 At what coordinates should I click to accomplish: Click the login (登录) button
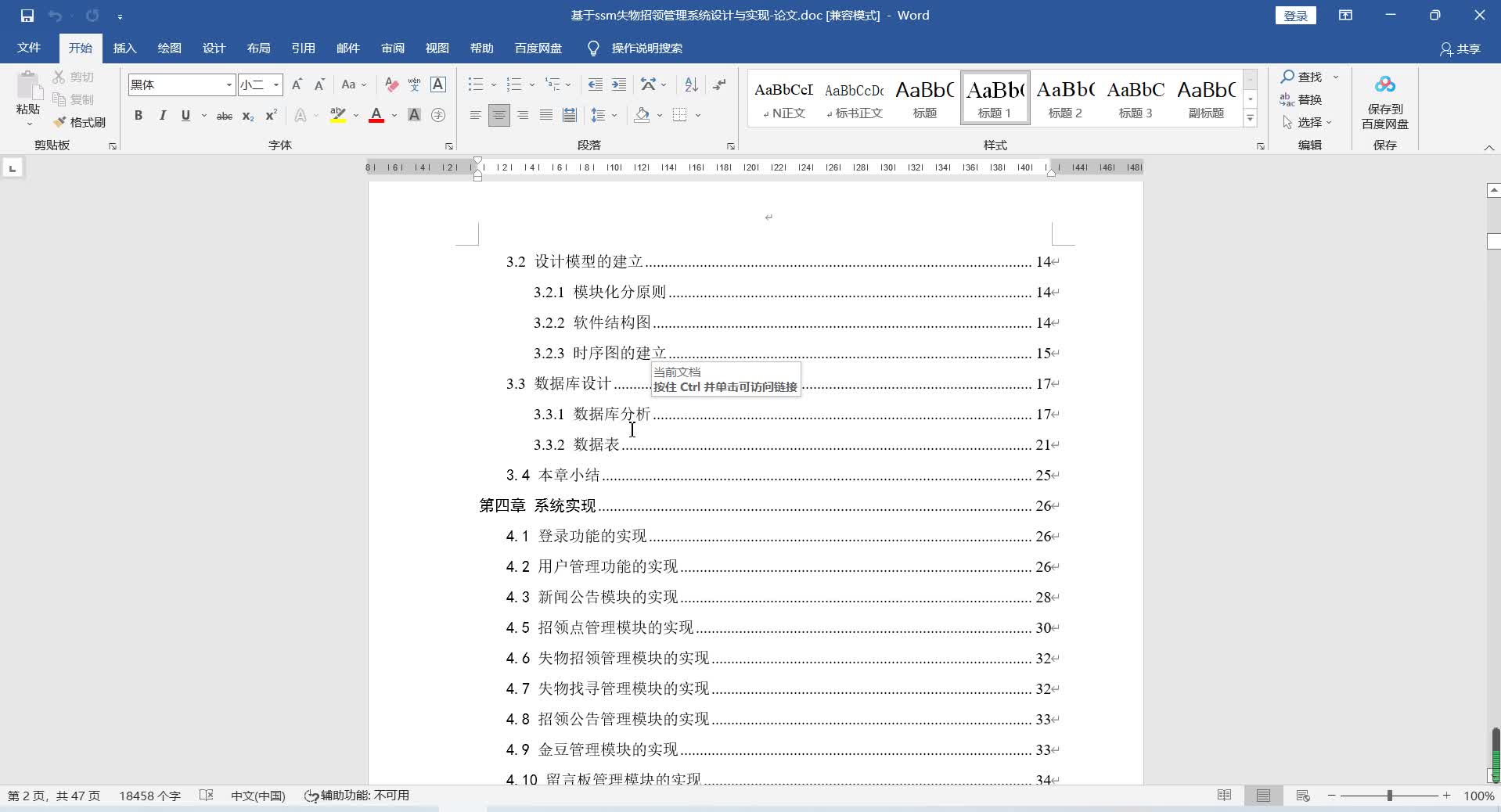pos(1295,16)
